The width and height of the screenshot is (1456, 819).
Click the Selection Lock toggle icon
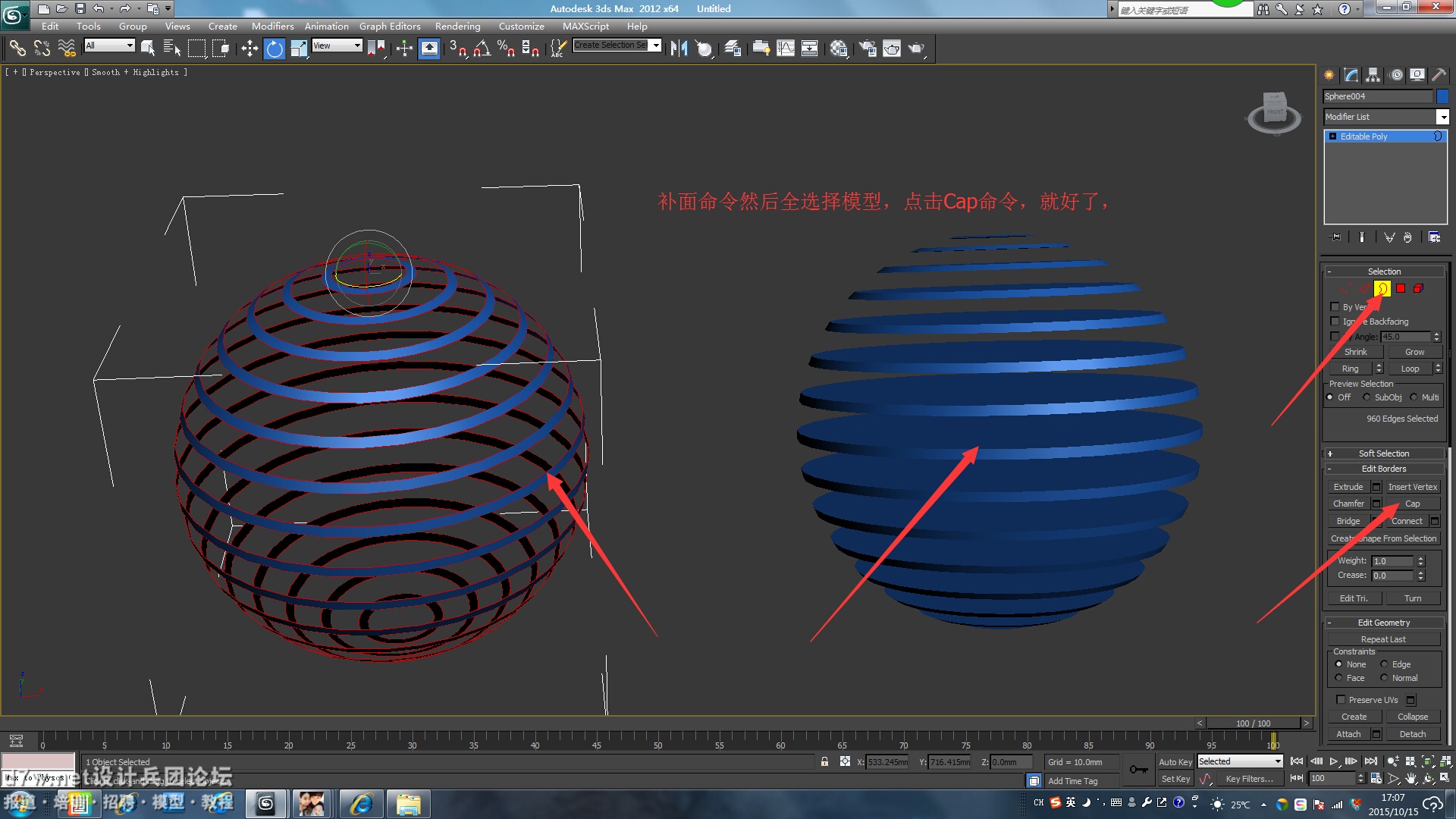(824, 761)
